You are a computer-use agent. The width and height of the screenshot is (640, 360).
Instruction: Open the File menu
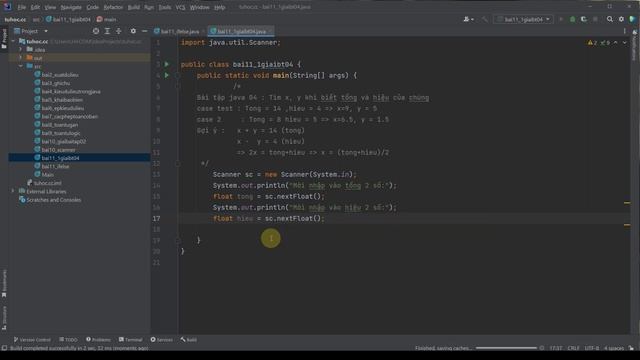(x=21, y=7)
